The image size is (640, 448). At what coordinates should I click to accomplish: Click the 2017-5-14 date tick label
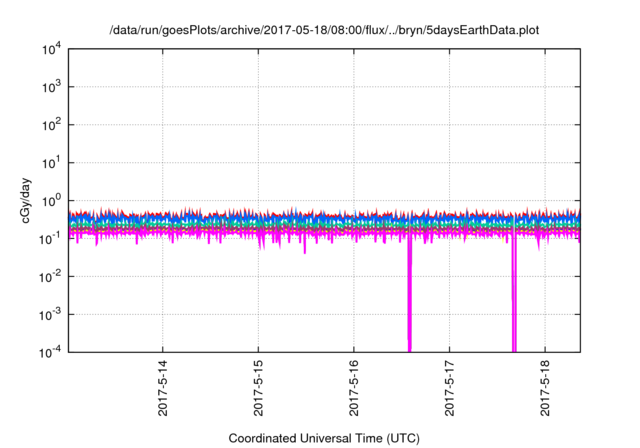tap(162, 388)
